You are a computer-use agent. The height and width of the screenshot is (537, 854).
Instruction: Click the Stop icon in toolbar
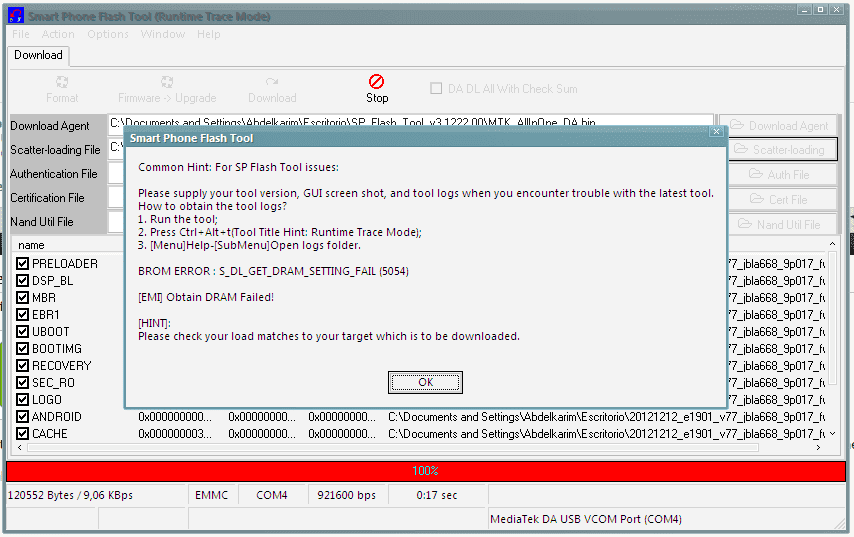point(376,82)
